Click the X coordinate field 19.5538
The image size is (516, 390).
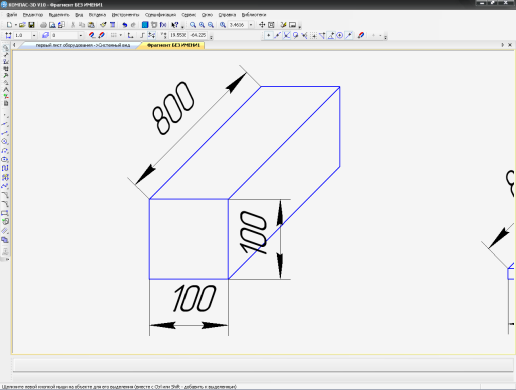178,35
